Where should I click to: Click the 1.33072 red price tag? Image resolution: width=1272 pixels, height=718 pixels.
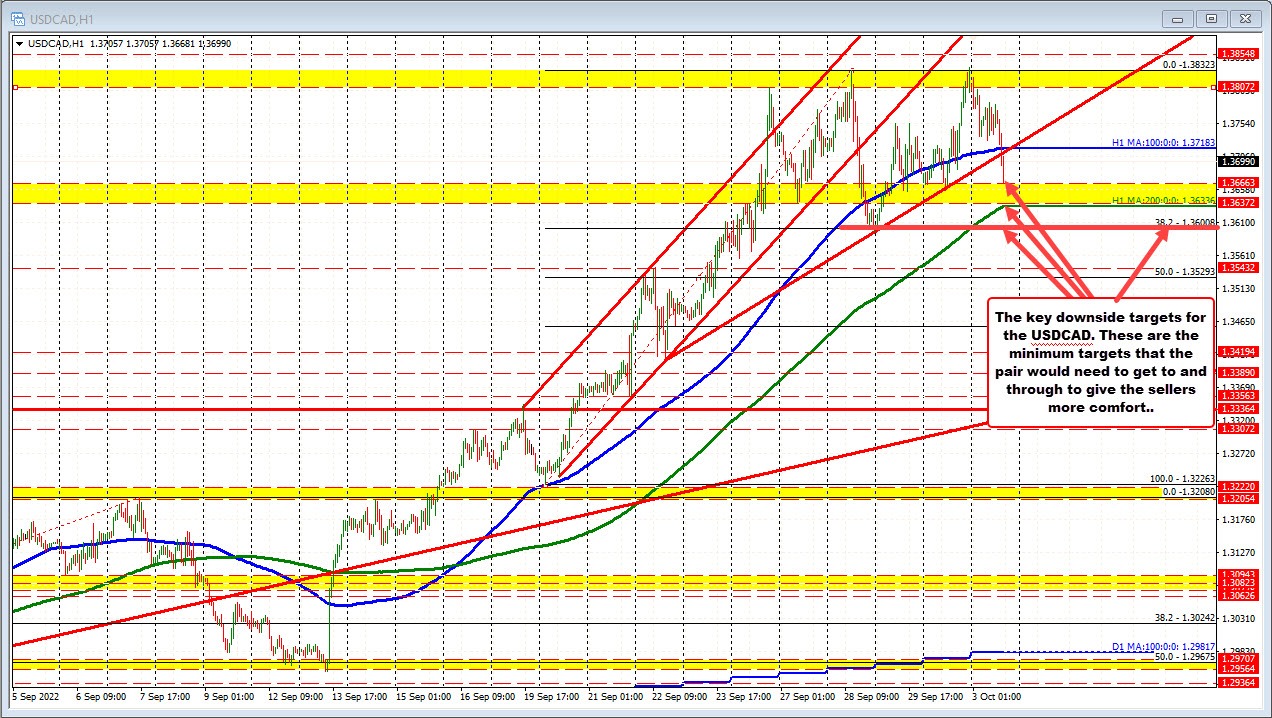click(x=1239, y=428)
